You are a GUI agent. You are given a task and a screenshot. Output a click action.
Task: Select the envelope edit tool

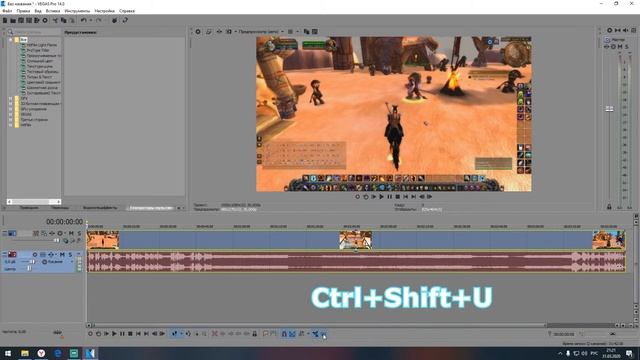(188, 334)
